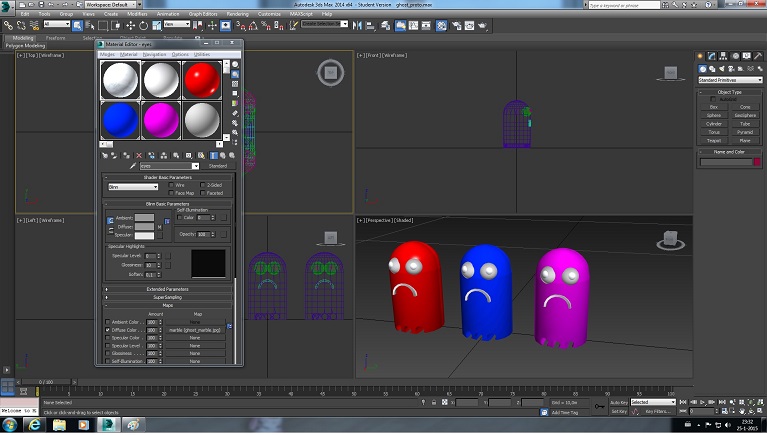Select the Lights category in Create panel

pyautogui.click(x=722, y=69)
